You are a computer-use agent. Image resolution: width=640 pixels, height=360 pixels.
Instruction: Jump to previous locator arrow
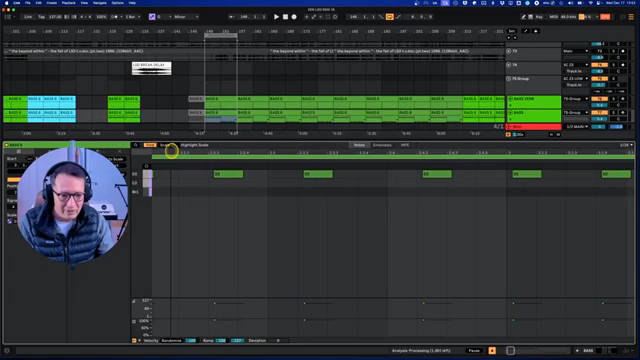509,38
